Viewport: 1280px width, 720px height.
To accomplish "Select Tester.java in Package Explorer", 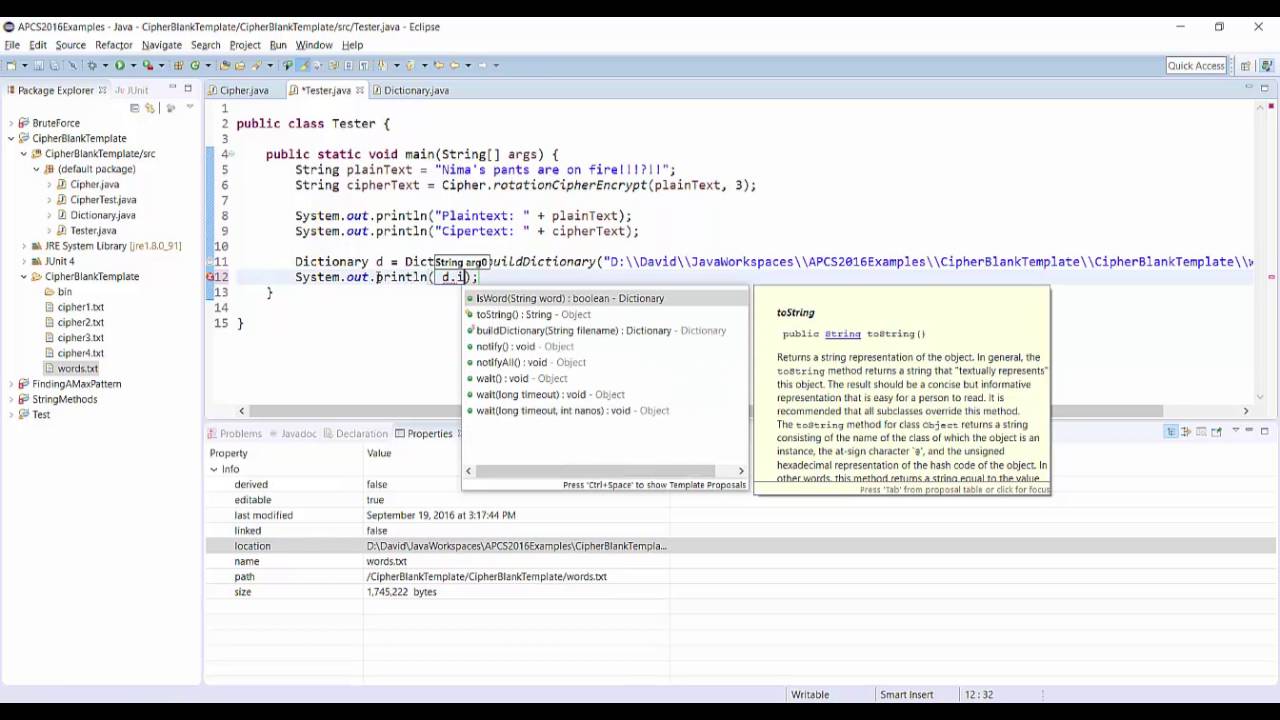I will (x=93, y=231).
